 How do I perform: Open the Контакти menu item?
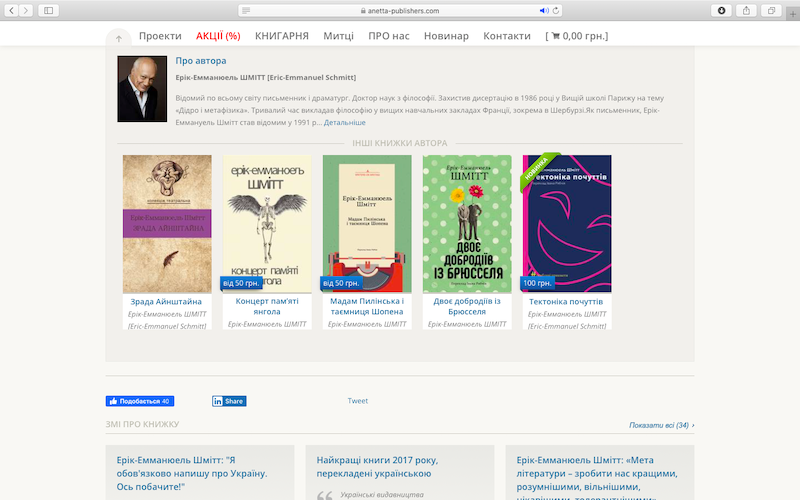click(x=507, y=36)
